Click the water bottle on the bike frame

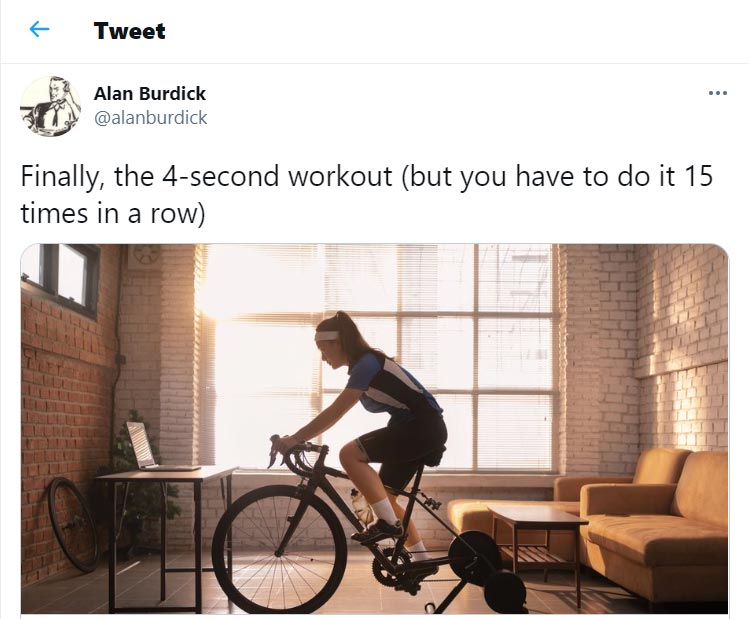point(362,505)
